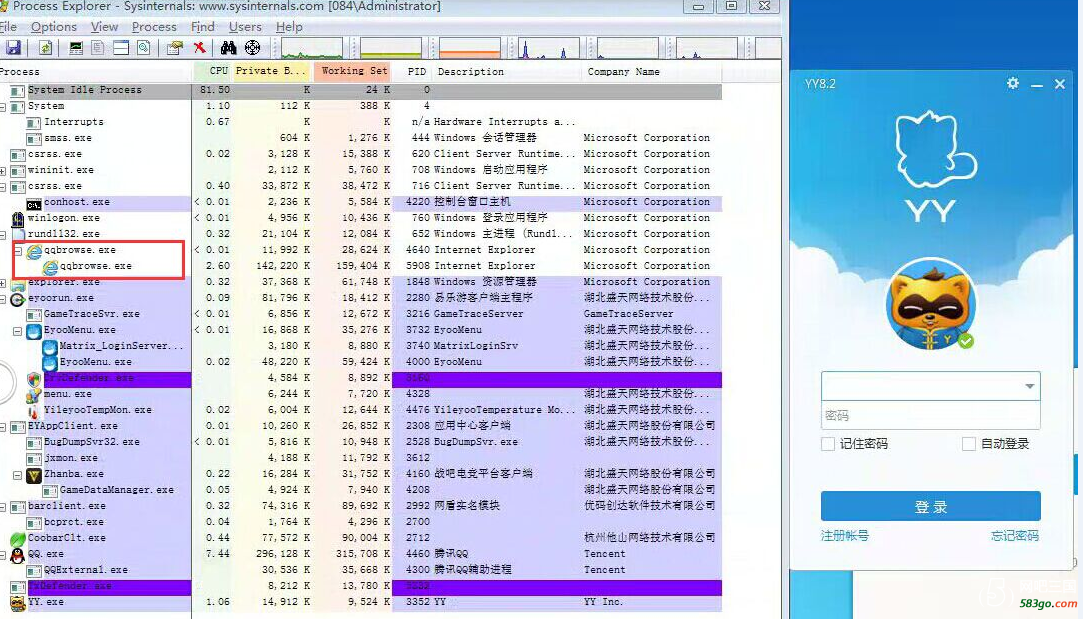Open the process Properties toolbar icon
The height and width of the screenshot is (619, 1083).
click(175, 48)
